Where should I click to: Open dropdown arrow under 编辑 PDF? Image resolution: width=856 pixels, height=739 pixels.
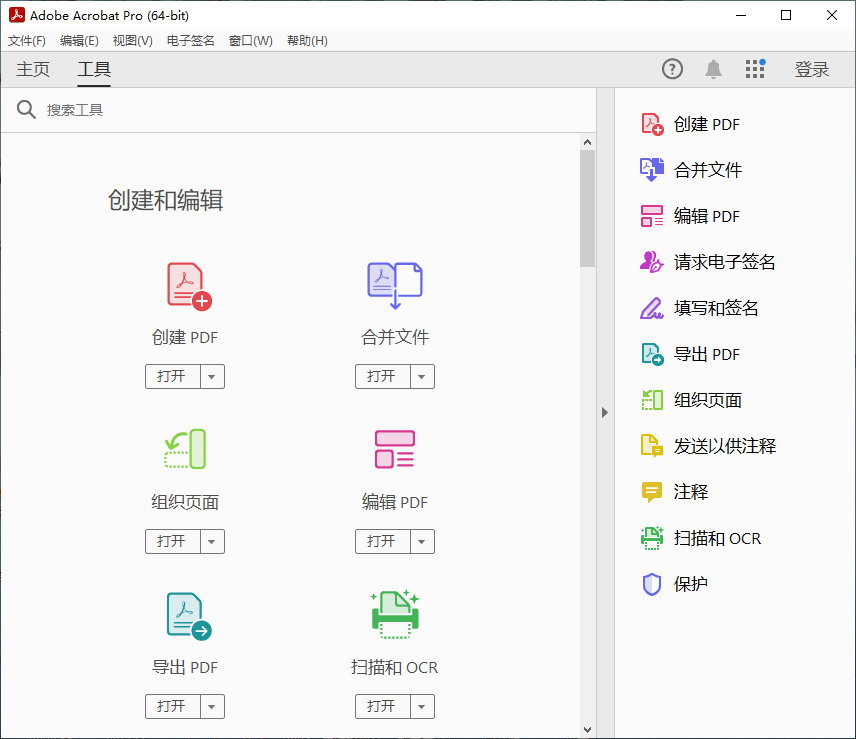[x=422, y=542]
